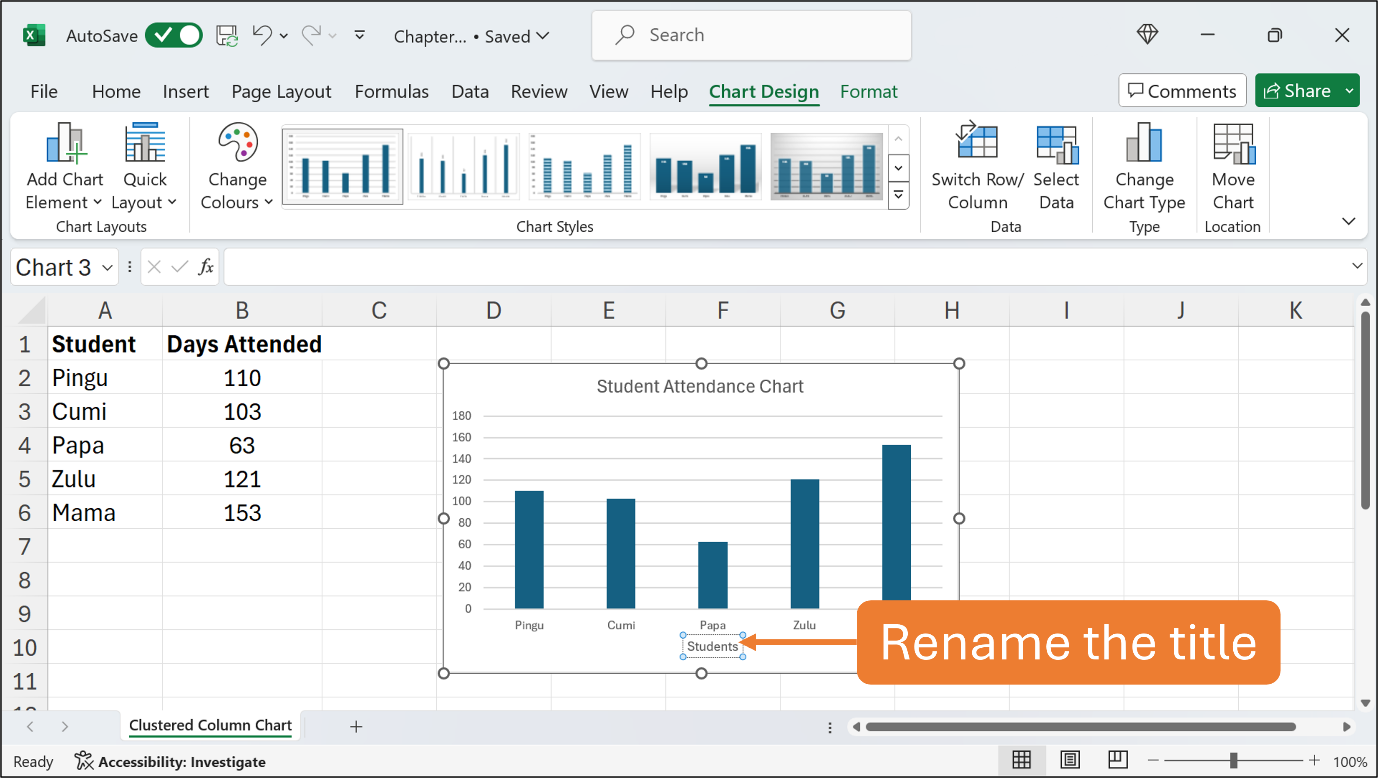Screen dimensions: 1378x778
Task: Toggle the AutoSave switch
Action: (174, 36)
